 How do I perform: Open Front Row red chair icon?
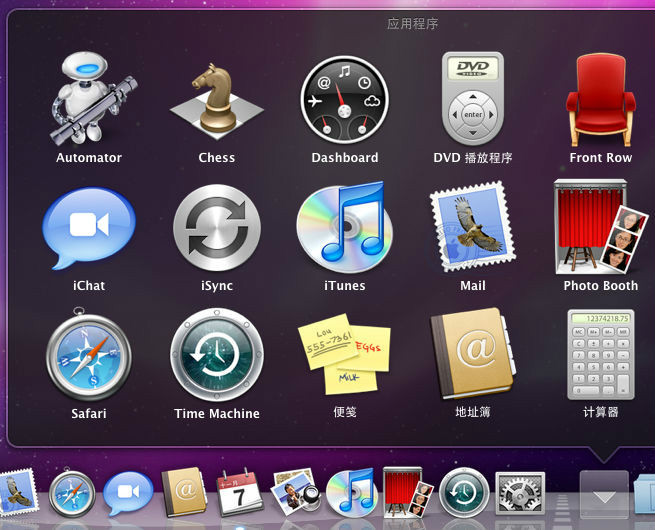point(601,100)
